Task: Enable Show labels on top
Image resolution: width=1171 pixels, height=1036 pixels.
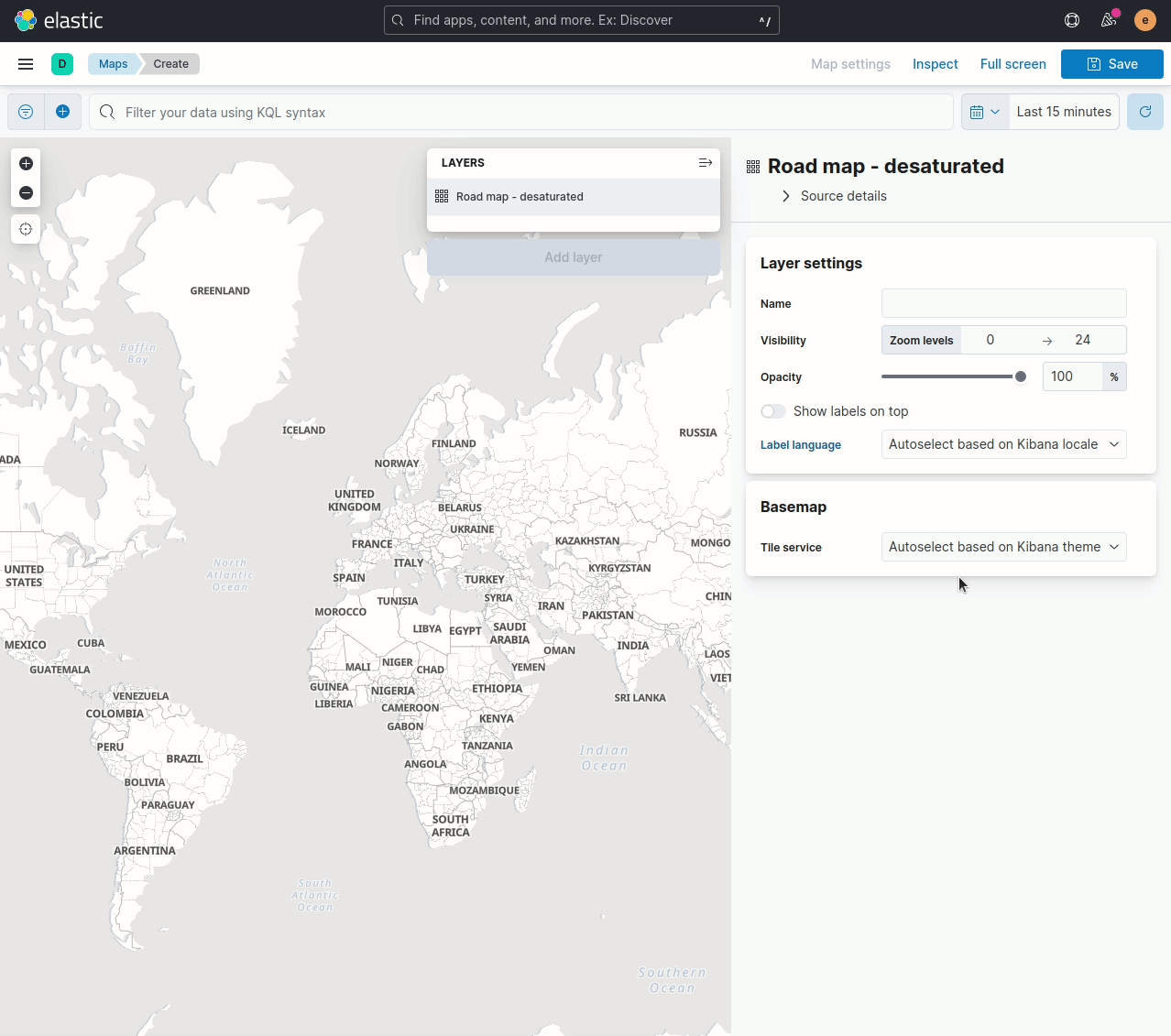Action: (x=772, y=410)
